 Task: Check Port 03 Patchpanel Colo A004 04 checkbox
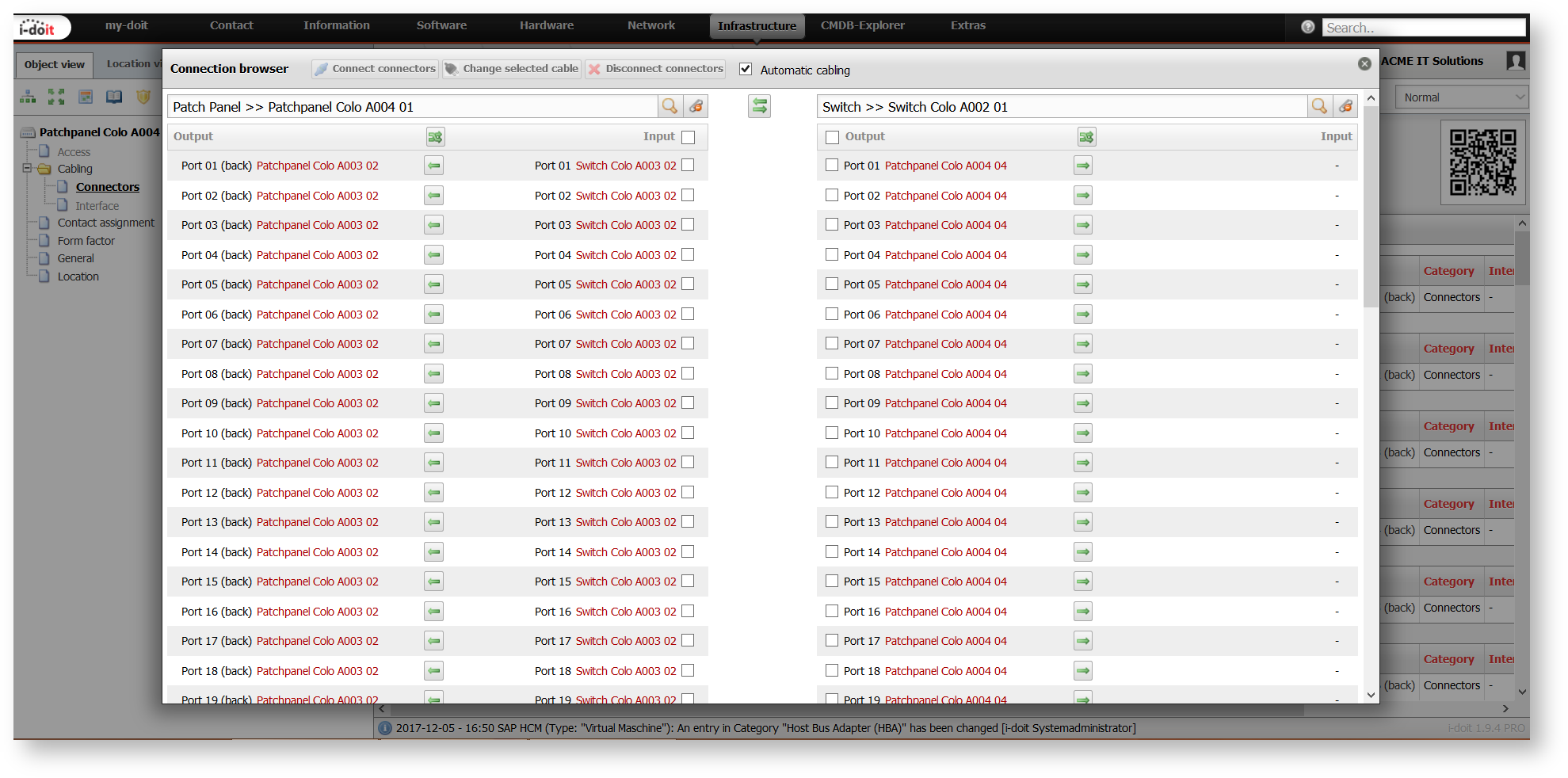coord(832,224)
